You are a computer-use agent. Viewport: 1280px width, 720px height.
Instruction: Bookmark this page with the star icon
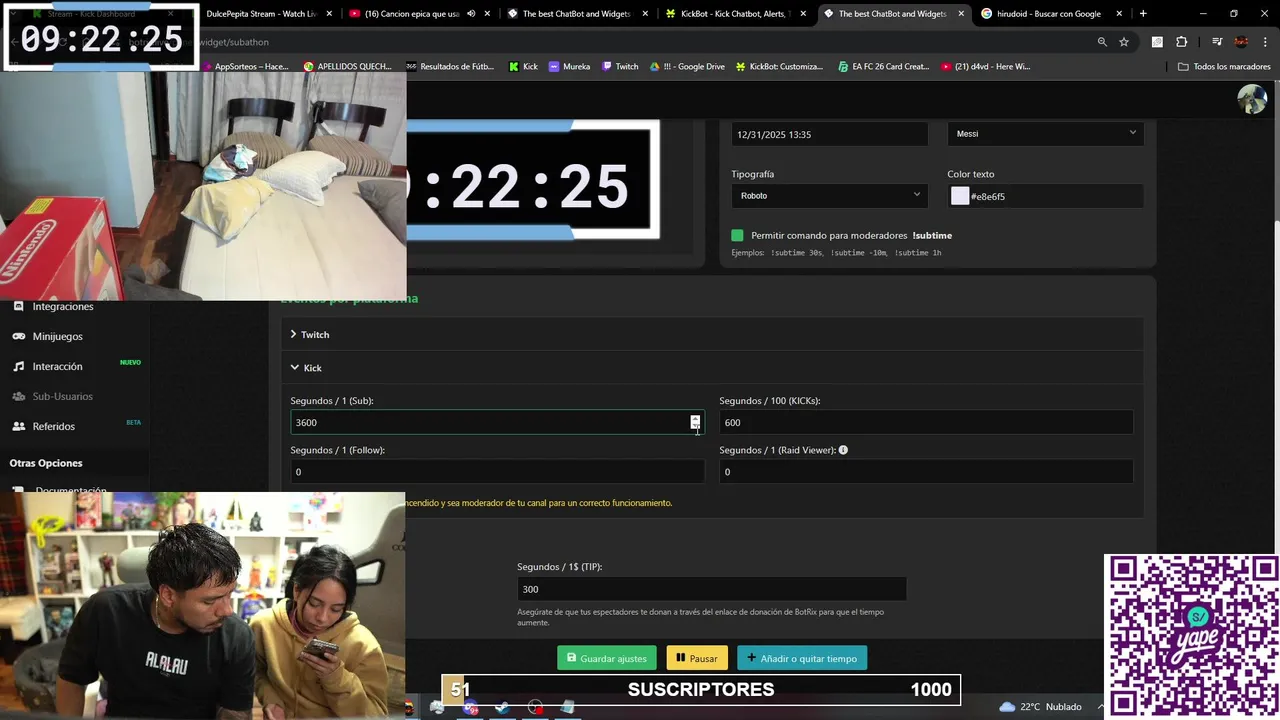(1124, 42)
